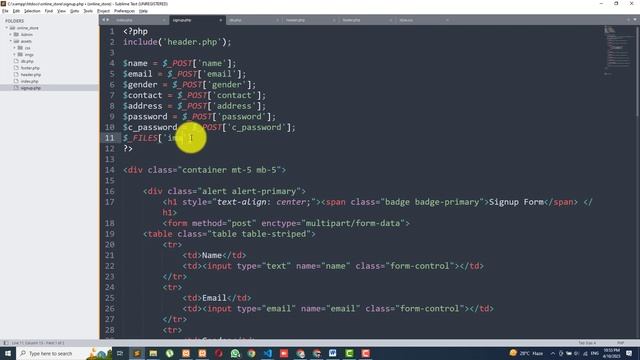
Task: Click line number 11 in gutter
Action: coord(109,138)
